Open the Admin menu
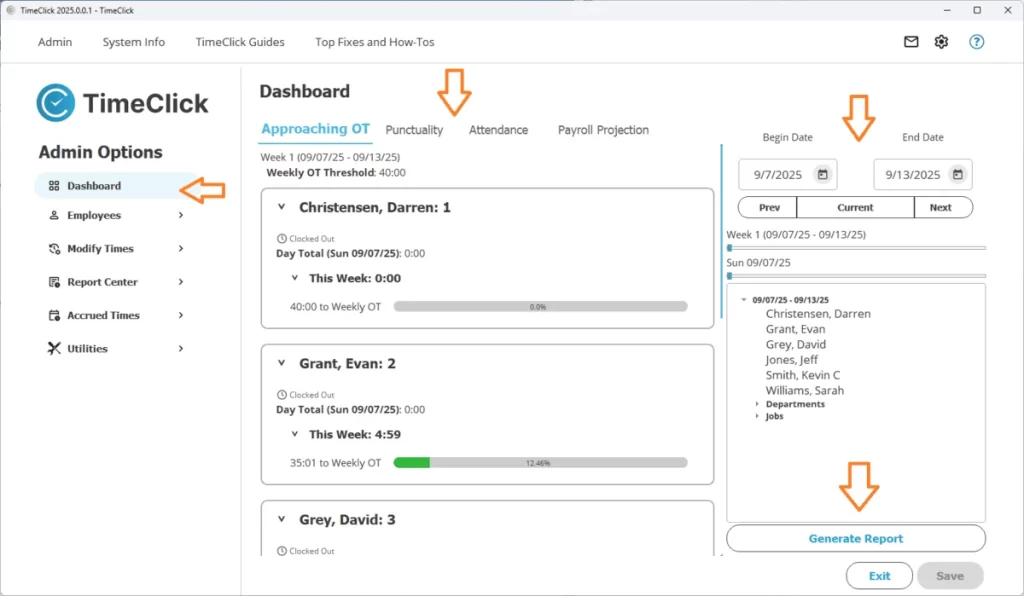The width and height of the screenshot is (1024, 596). tap(55, 42)
